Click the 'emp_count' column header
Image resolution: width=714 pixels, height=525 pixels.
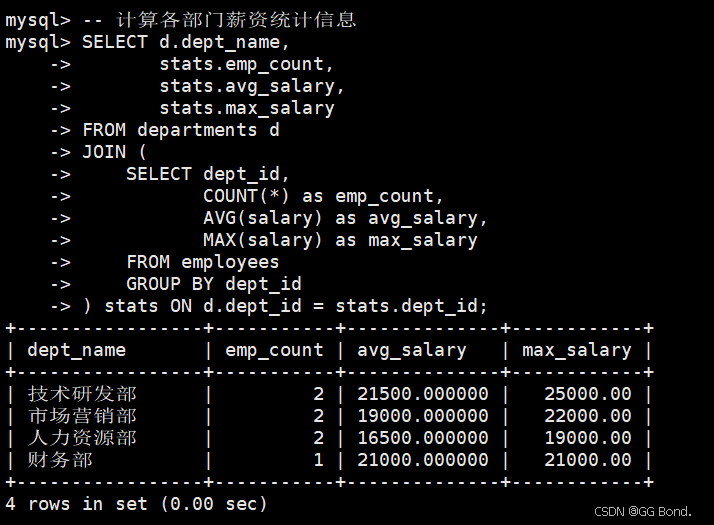pyautogui.click(x=274, y=350)
